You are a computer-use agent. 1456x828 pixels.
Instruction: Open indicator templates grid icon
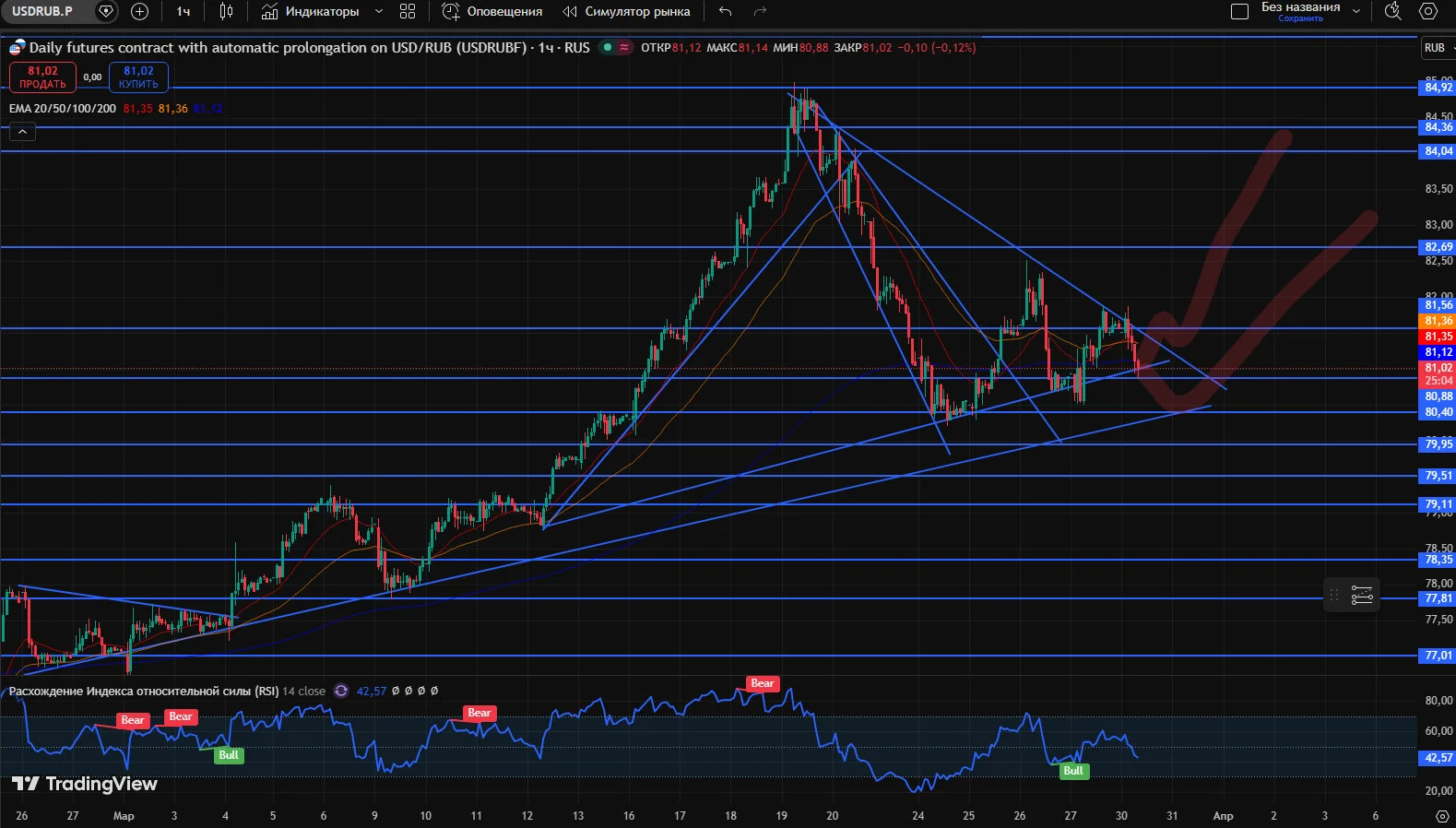pos(408,11)
